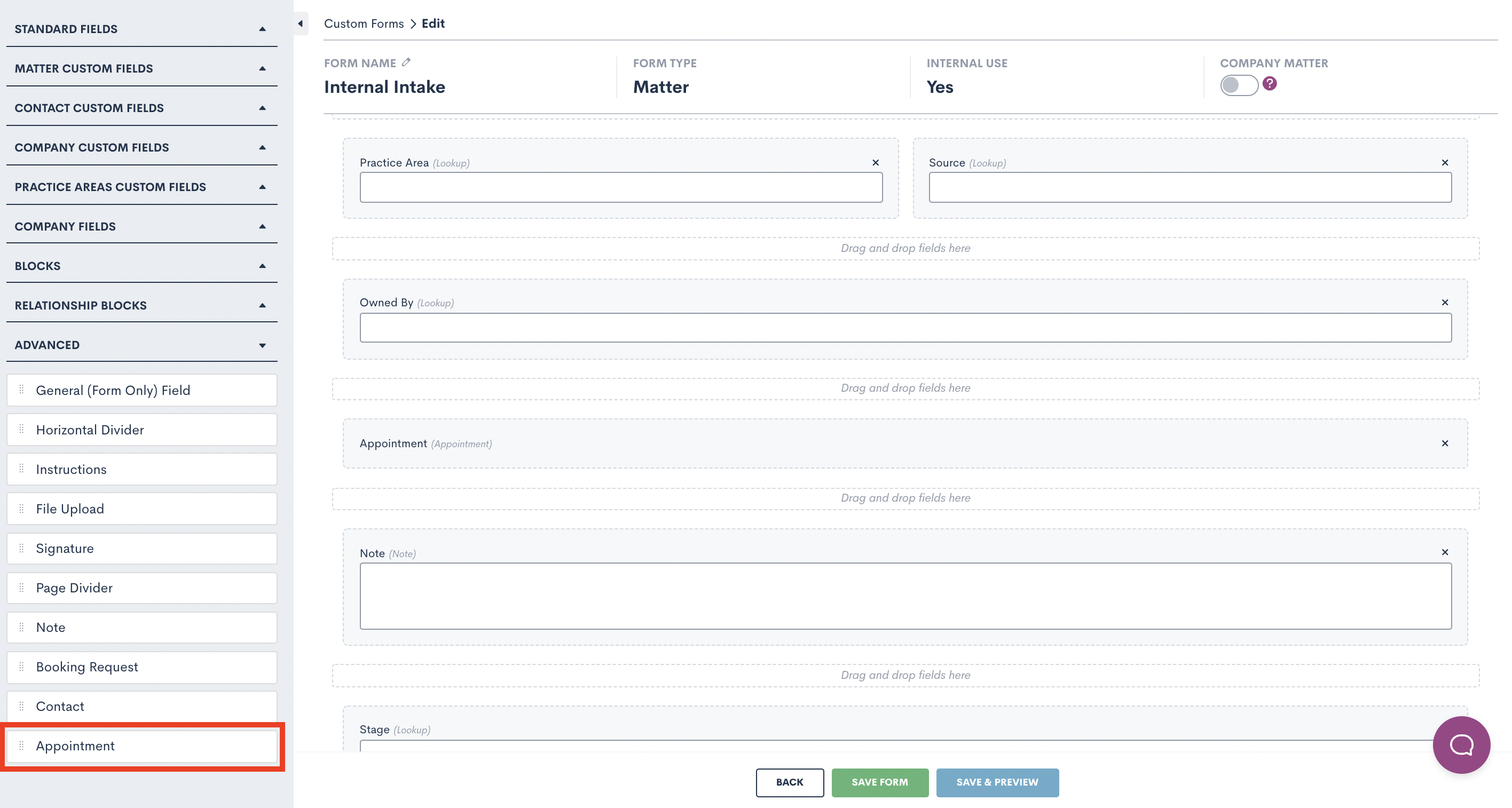1512x808 pixels.
Task: Click into the Owned By input field
Action: click(905, 328)
